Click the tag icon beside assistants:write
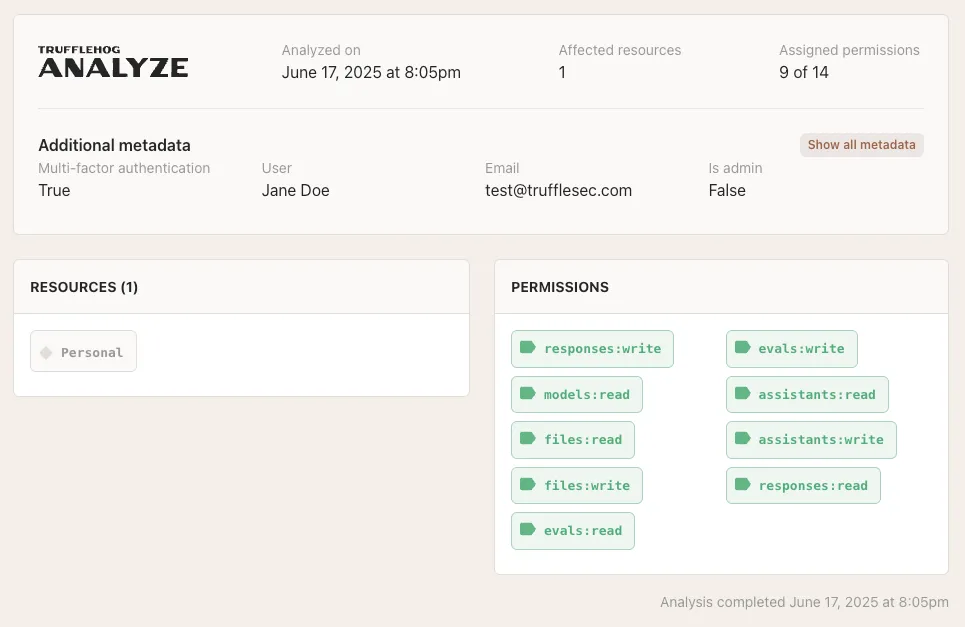This screenshot has height=627, width=965. 742,439
